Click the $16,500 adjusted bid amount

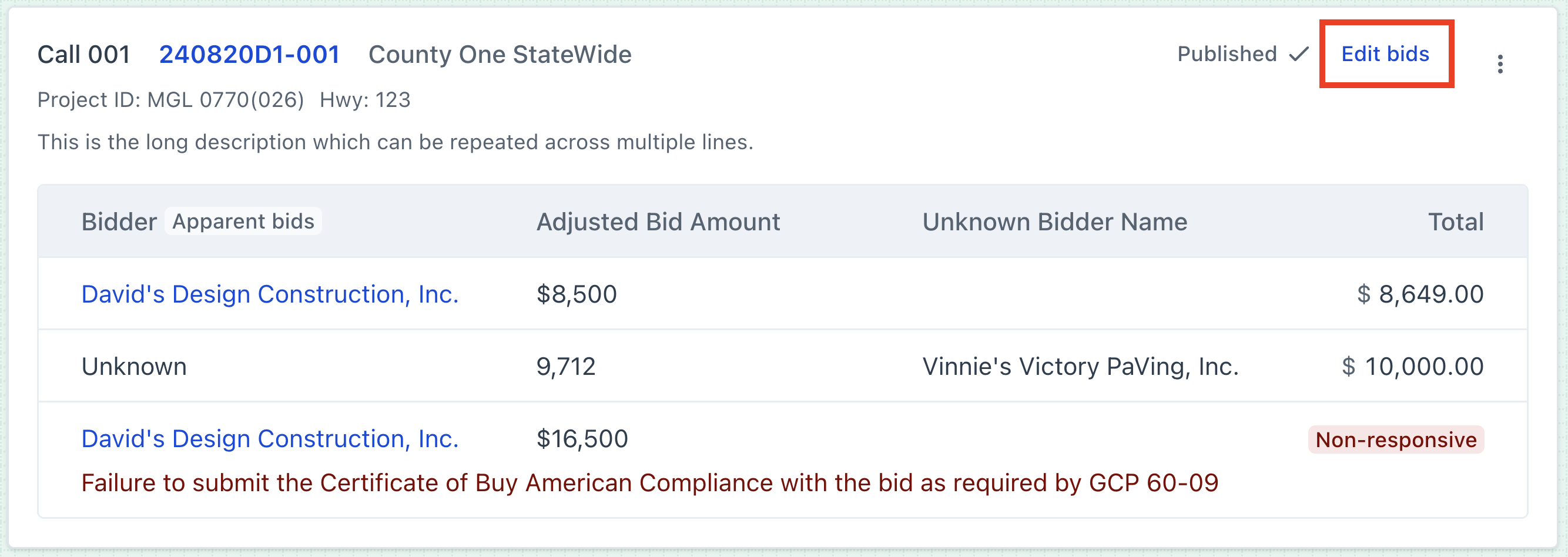(581, 439)
